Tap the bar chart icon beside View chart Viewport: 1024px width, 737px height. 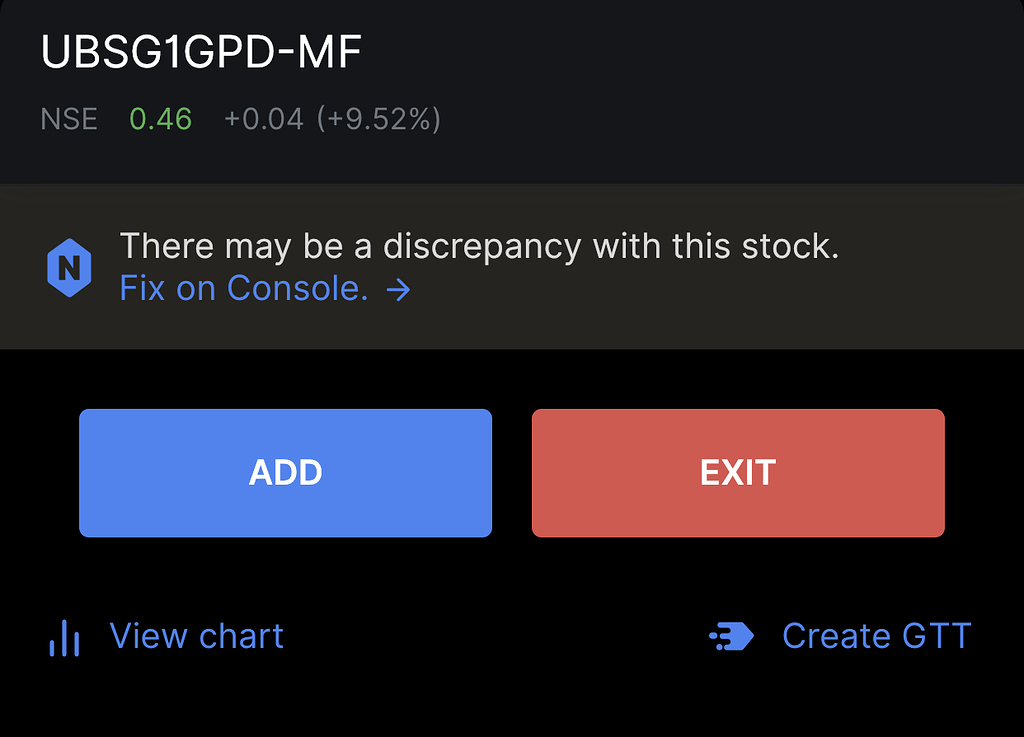click(x=64, y=638)
